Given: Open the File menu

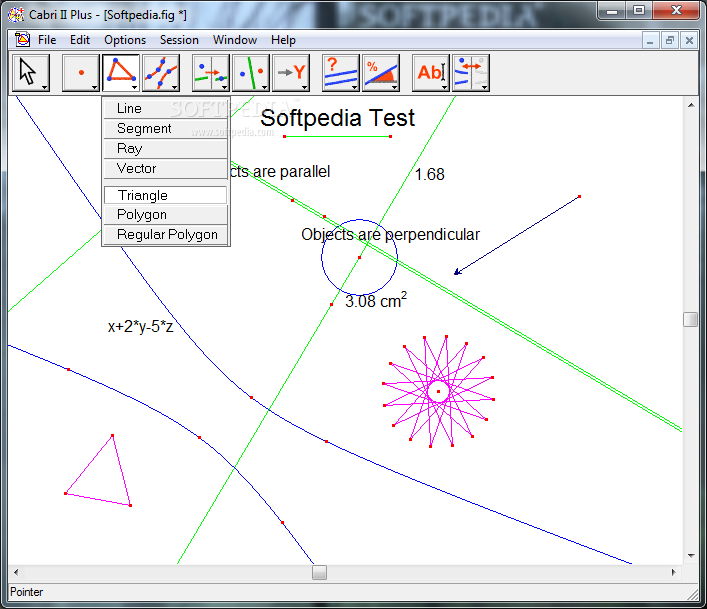Looking at the screenshot, I should point(47,40).
